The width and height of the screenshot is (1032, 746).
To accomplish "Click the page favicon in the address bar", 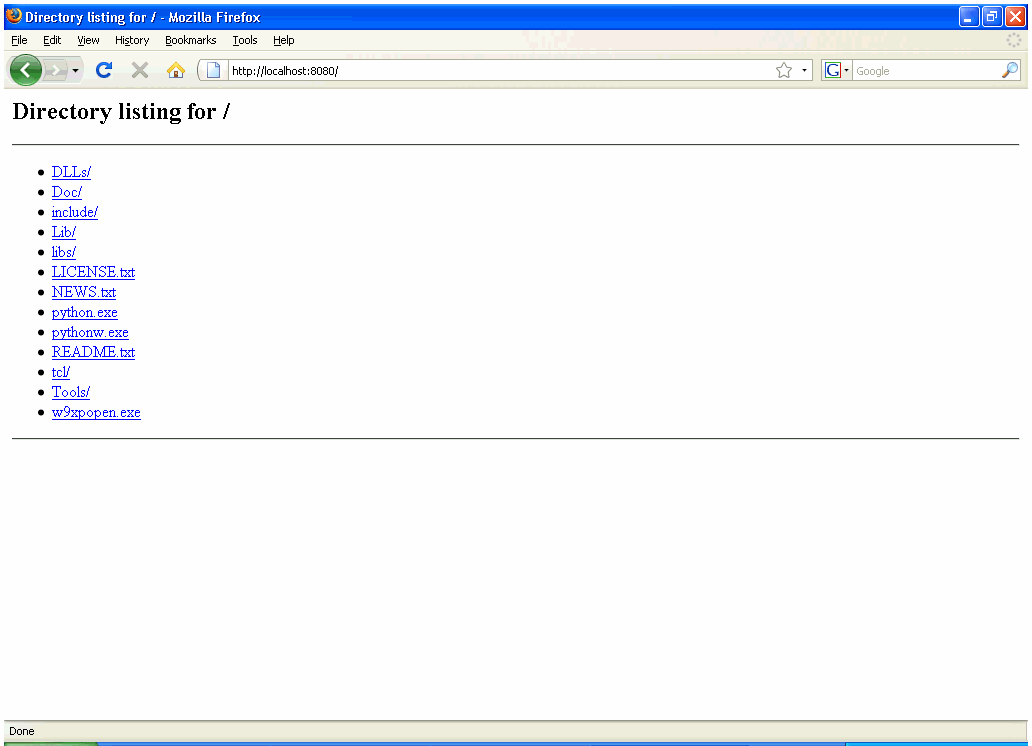I will click(x=212, y=70).
